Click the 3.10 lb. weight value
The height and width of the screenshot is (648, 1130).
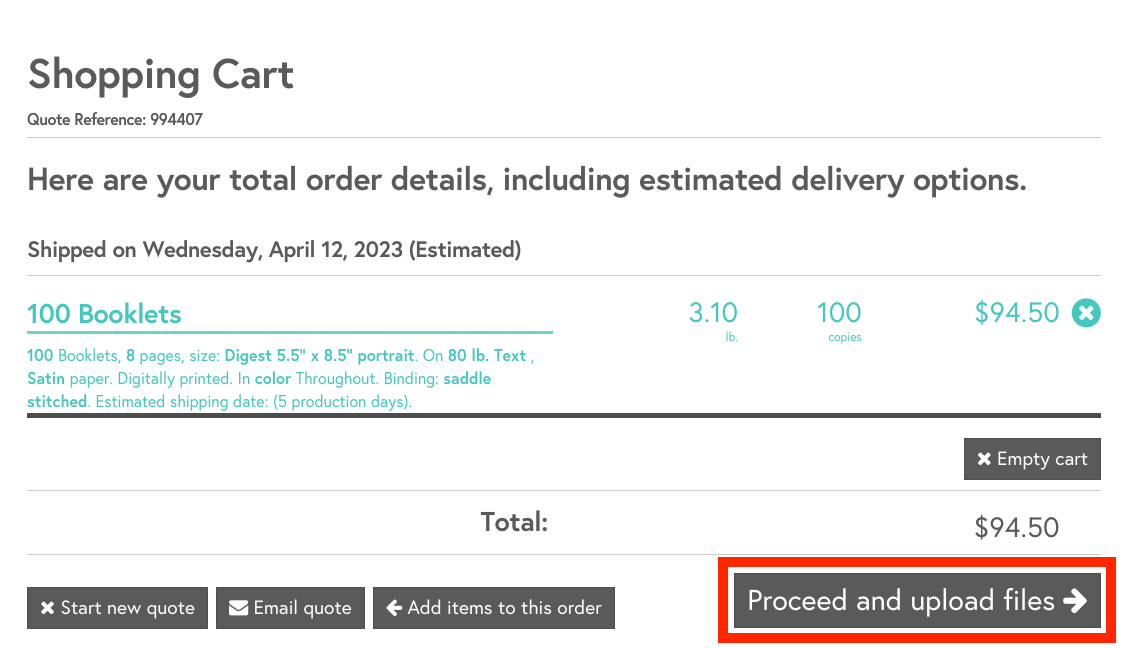point(713,313)
